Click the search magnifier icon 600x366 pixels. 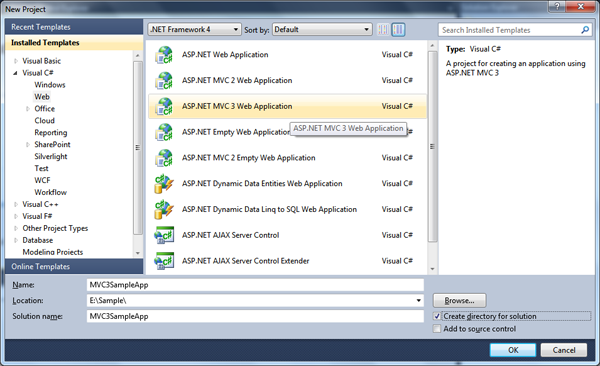coord(585,30)
